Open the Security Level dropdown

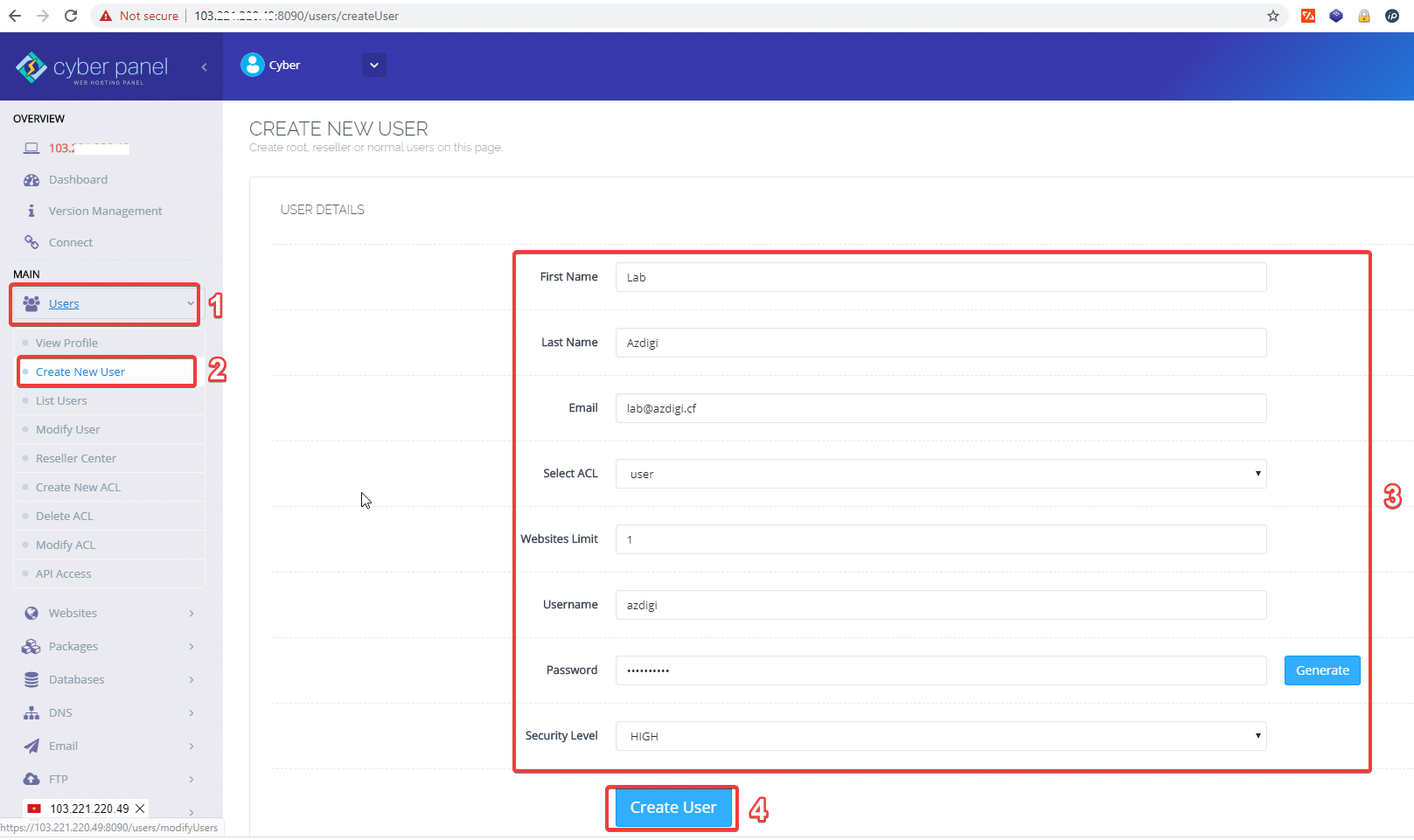coord(940,736)
